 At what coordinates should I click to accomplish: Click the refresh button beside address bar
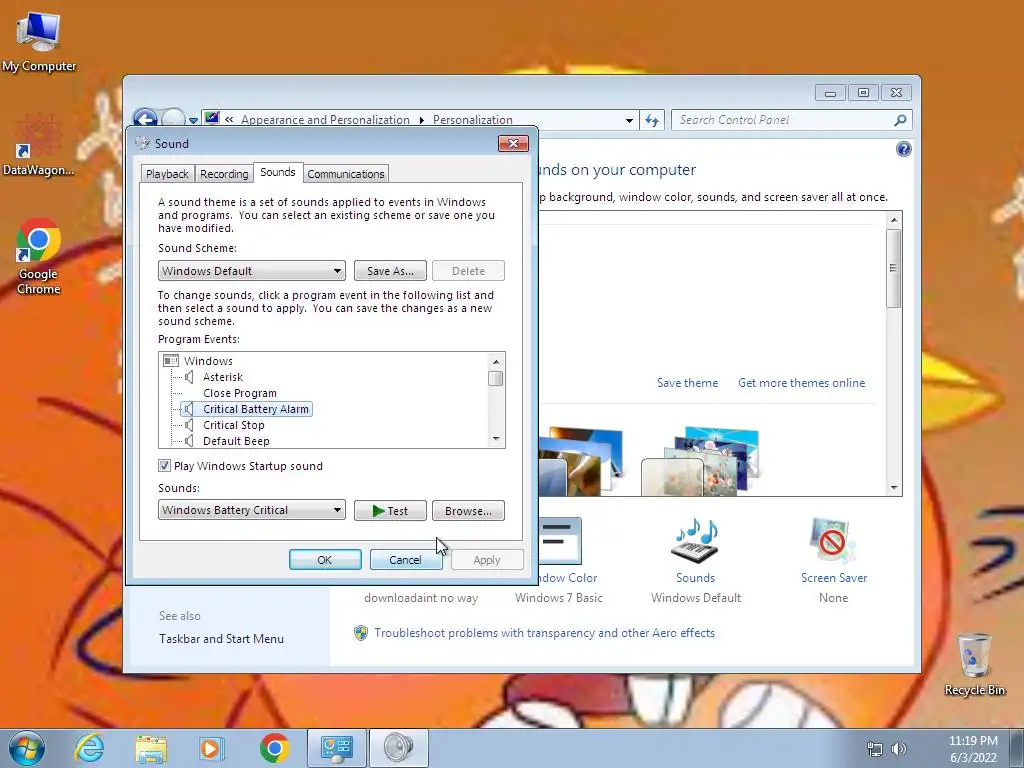pos(652,120)
